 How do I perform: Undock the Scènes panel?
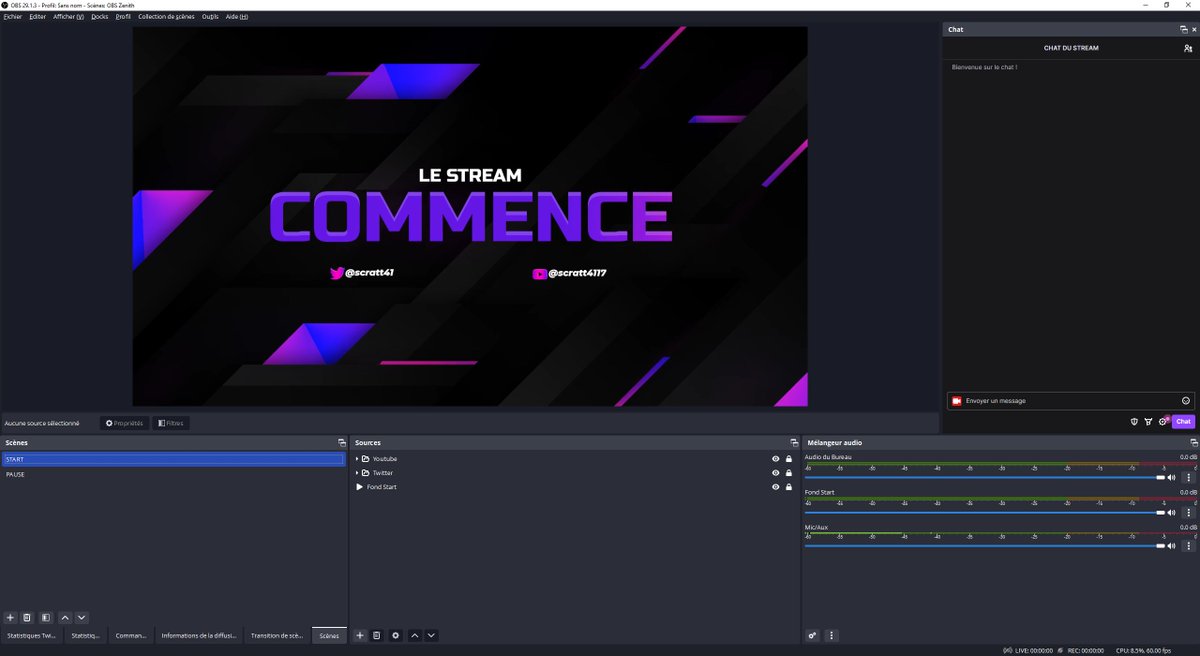(x=342, y=442)
